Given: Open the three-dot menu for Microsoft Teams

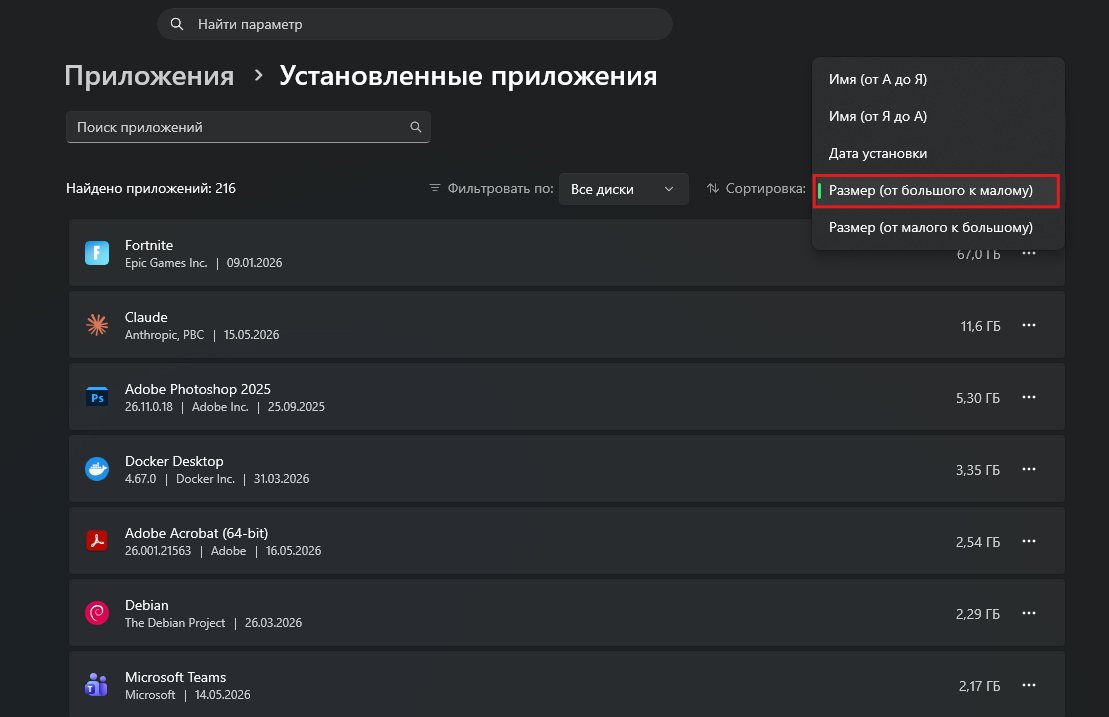Looking at the screenshot, I should [x=1028, y=685].
